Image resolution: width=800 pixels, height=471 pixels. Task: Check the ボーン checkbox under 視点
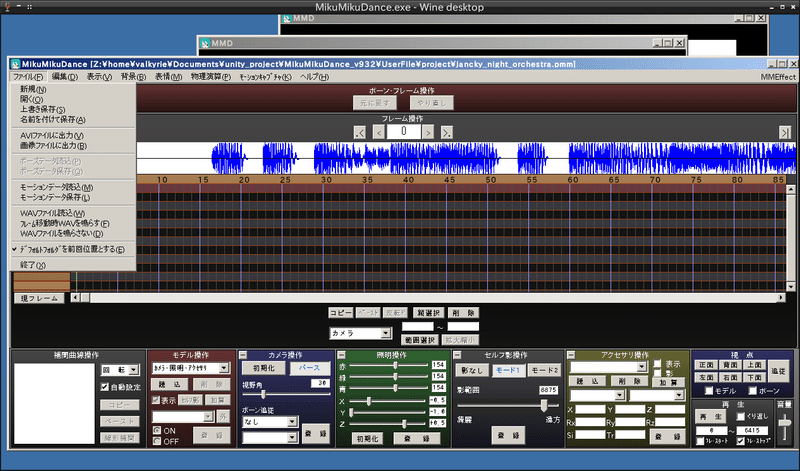coord(753,391)
